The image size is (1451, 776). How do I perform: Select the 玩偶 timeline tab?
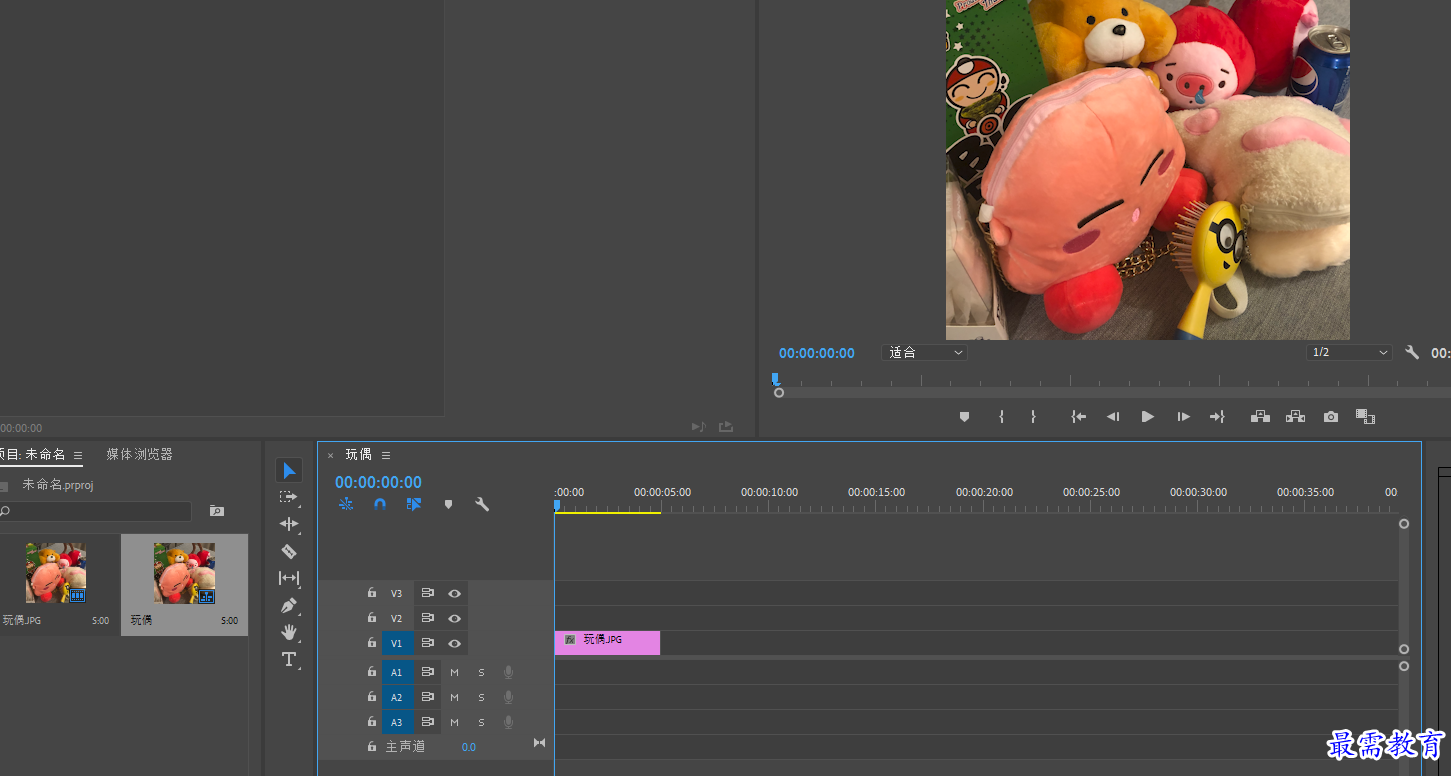[358, 454]
